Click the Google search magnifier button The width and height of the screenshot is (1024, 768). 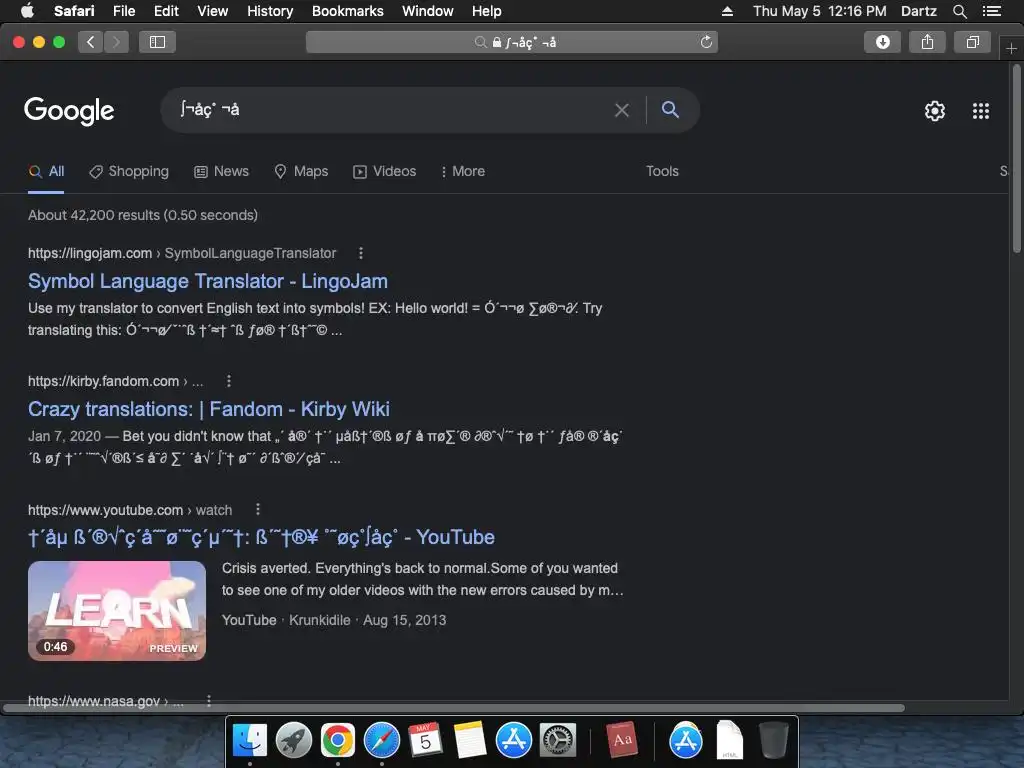pyautogui.click(x=670, y=110)
